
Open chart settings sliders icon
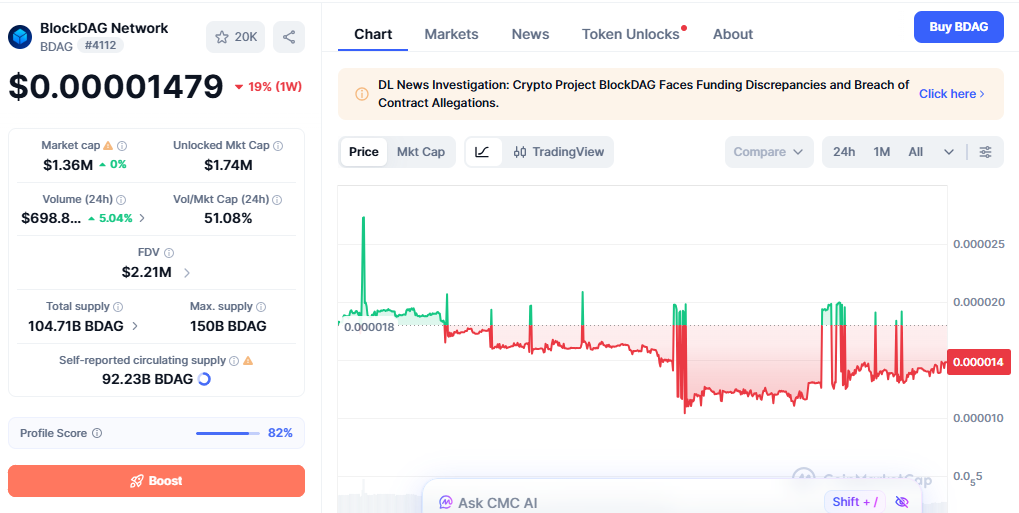(986, 152)
